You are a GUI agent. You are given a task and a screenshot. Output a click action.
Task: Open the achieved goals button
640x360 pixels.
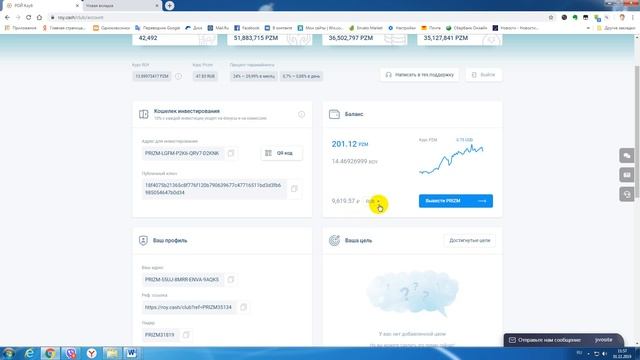tap(469, 240)
